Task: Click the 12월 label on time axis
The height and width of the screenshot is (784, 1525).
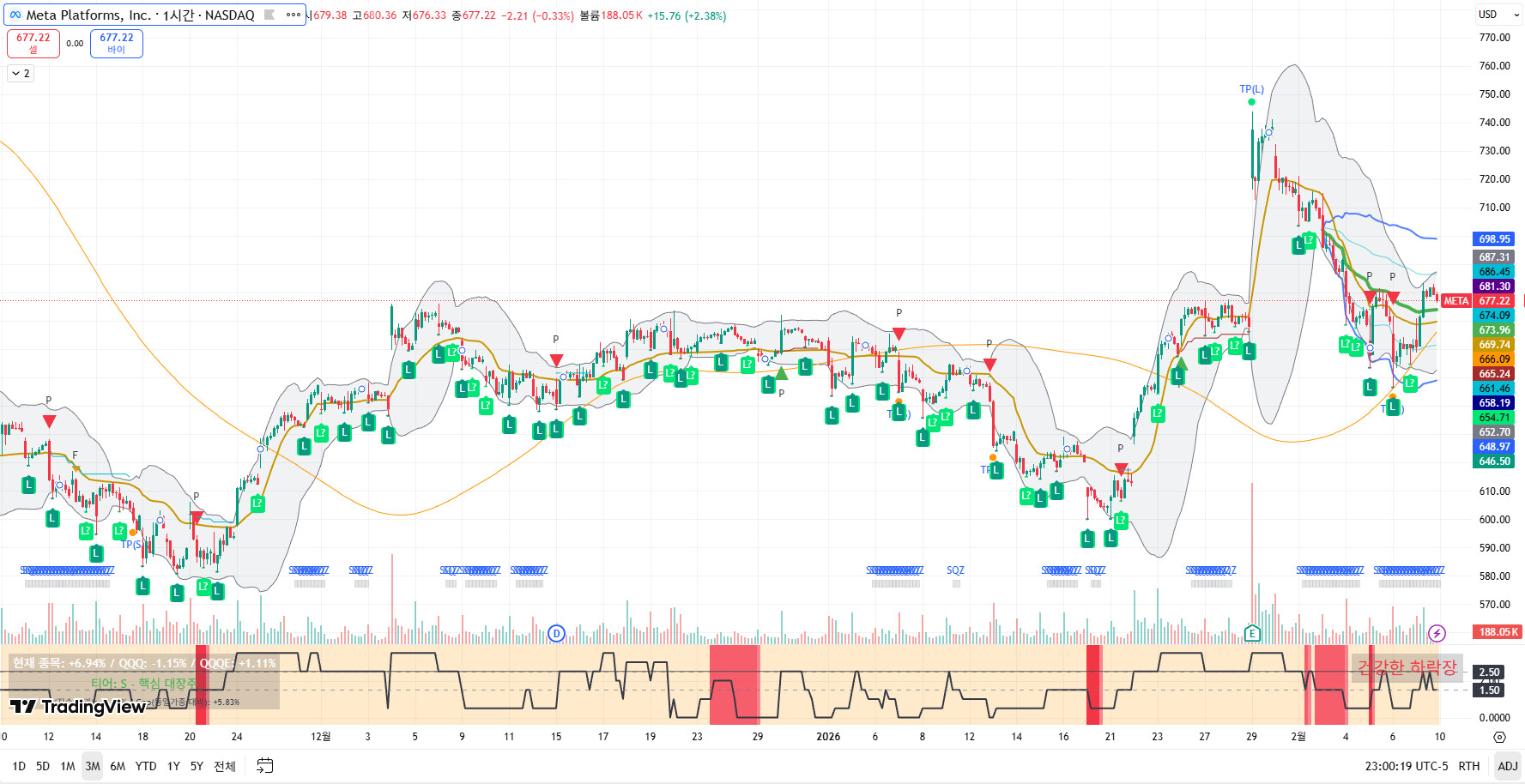Action: click(320, 737)
